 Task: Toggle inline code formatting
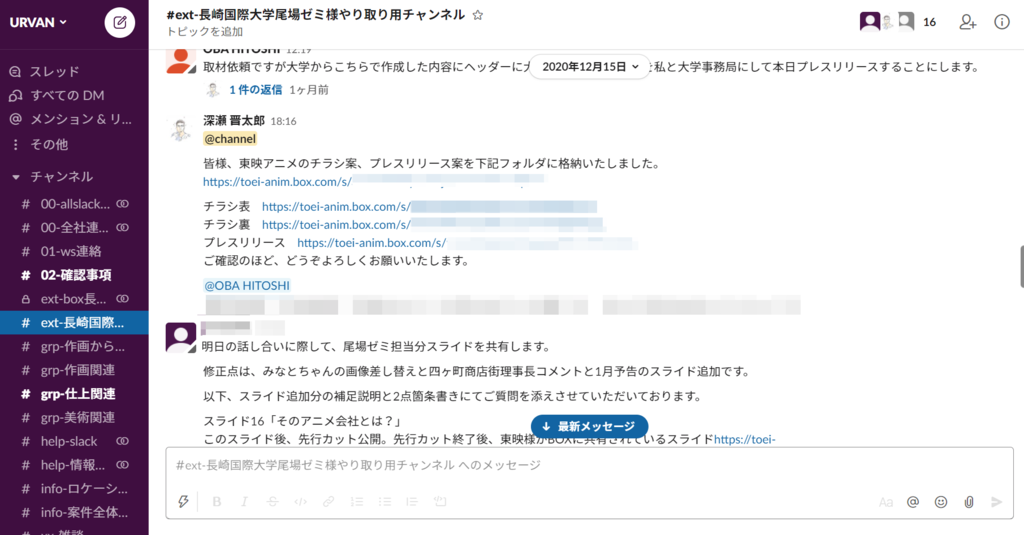point(300,501)
